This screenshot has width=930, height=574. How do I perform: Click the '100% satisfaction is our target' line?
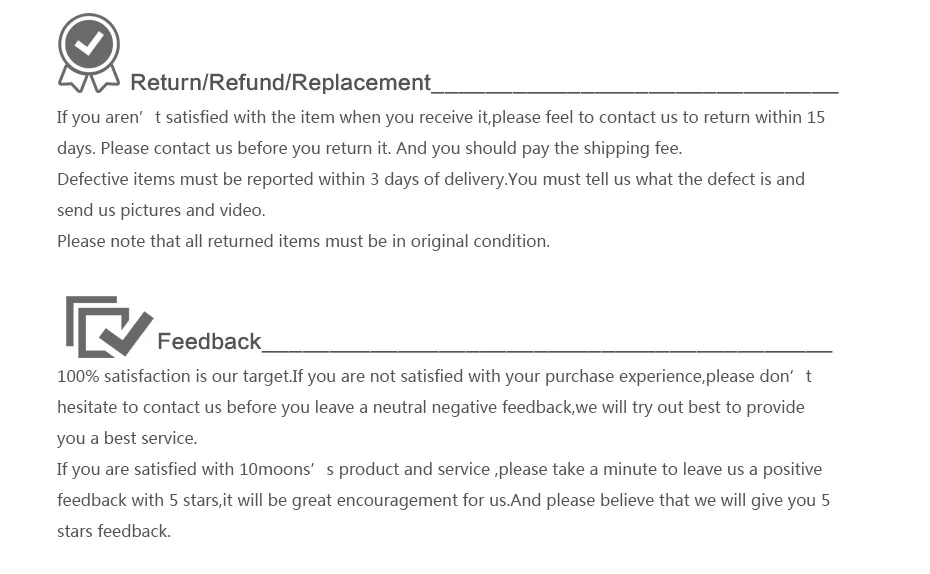(434, 377)
